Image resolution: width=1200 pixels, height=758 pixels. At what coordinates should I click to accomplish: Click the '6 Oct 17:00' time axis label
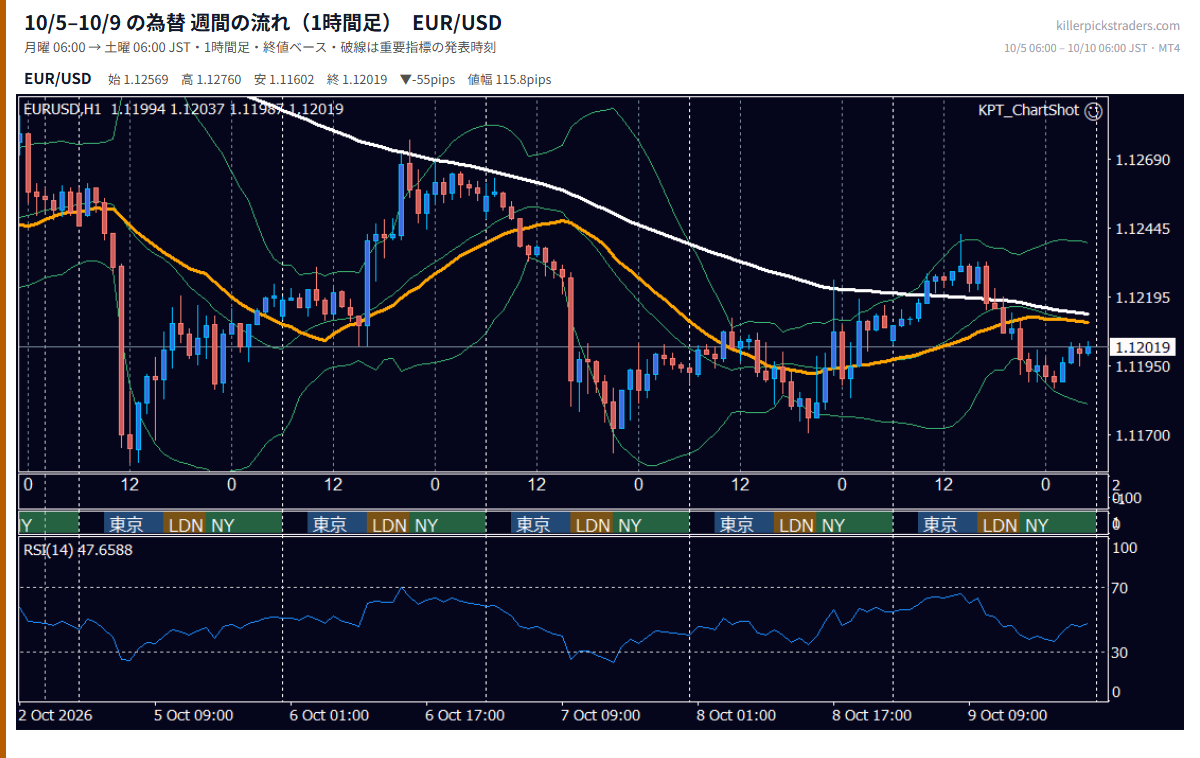[x=465, y=715]
